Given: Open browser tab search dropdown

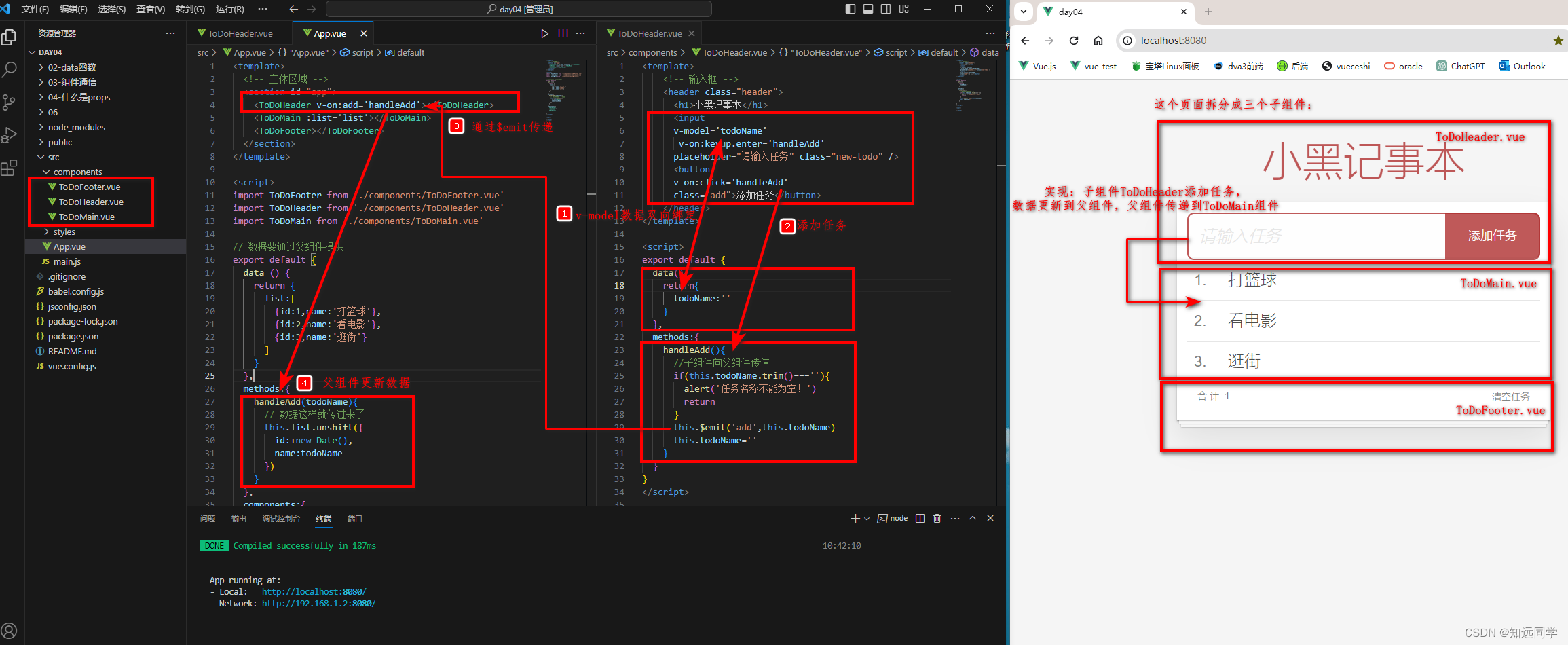Looking at the screenshot, I should (x=1024, y=12).
